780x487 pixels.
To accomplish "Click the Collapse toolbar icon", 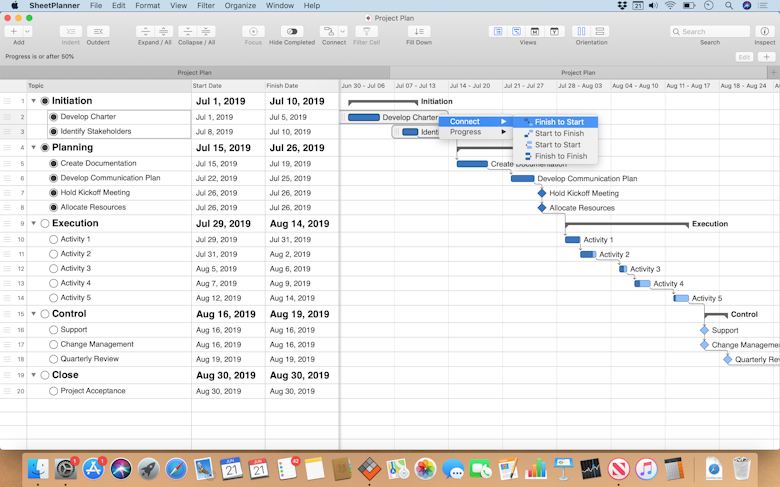I will pos(188,31).
